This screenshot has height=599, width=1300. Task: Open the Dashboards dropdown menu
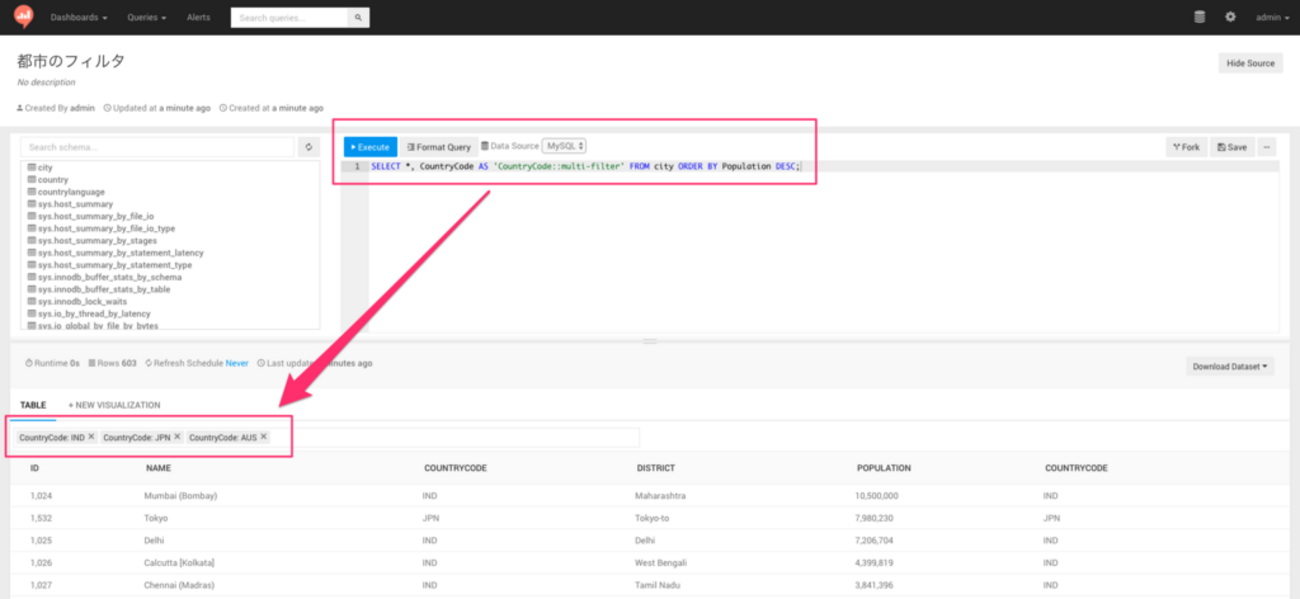[x=79, y=18]
